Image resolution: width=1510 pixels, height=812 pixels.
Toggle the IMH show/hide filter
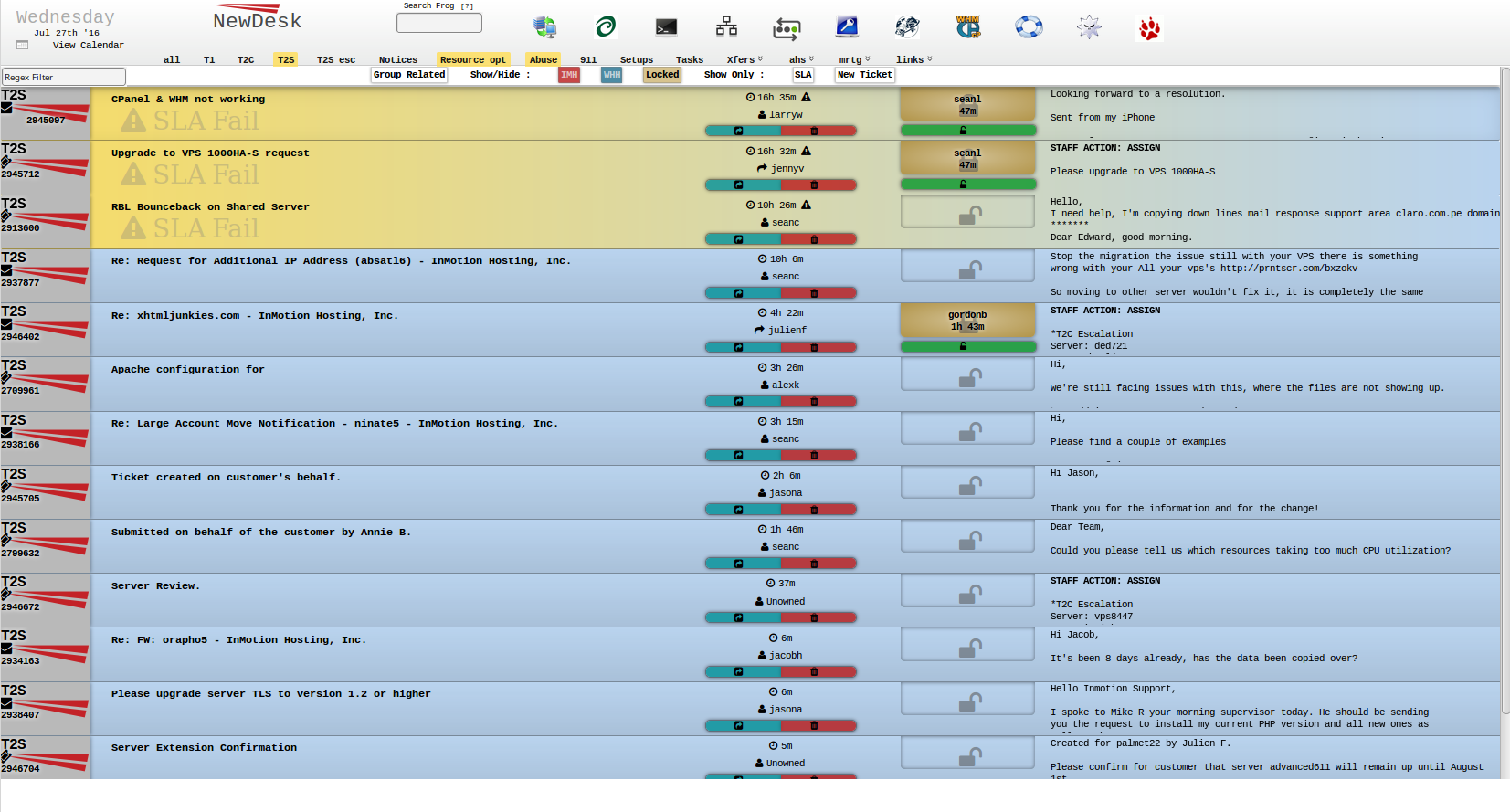[569, 75]
